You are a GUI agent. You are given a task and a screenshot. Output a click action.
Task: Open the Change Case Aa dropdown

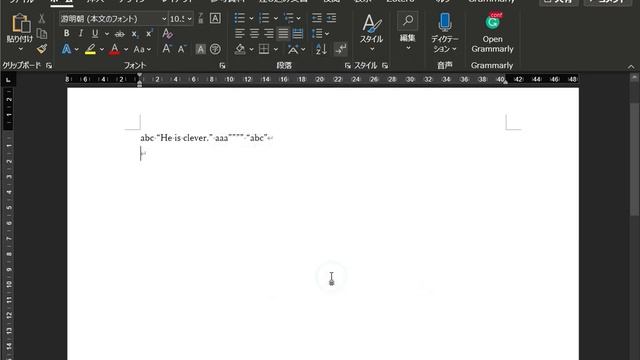pos(142,49)
